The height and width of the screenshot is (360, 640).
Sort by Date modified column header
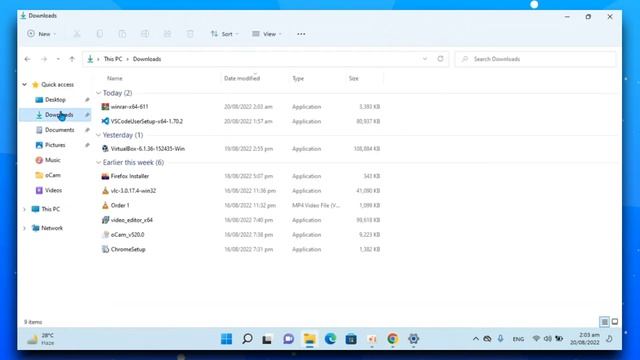242,78
